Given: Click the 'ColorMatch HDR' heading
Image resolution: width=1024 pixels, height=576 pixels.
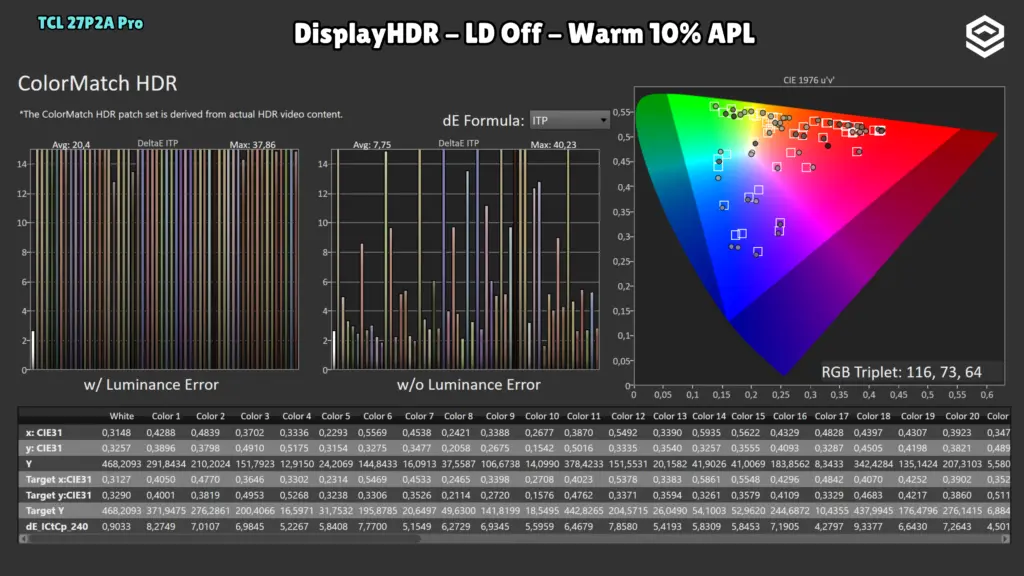Looking at the screenshot, I should coord(97,84).
